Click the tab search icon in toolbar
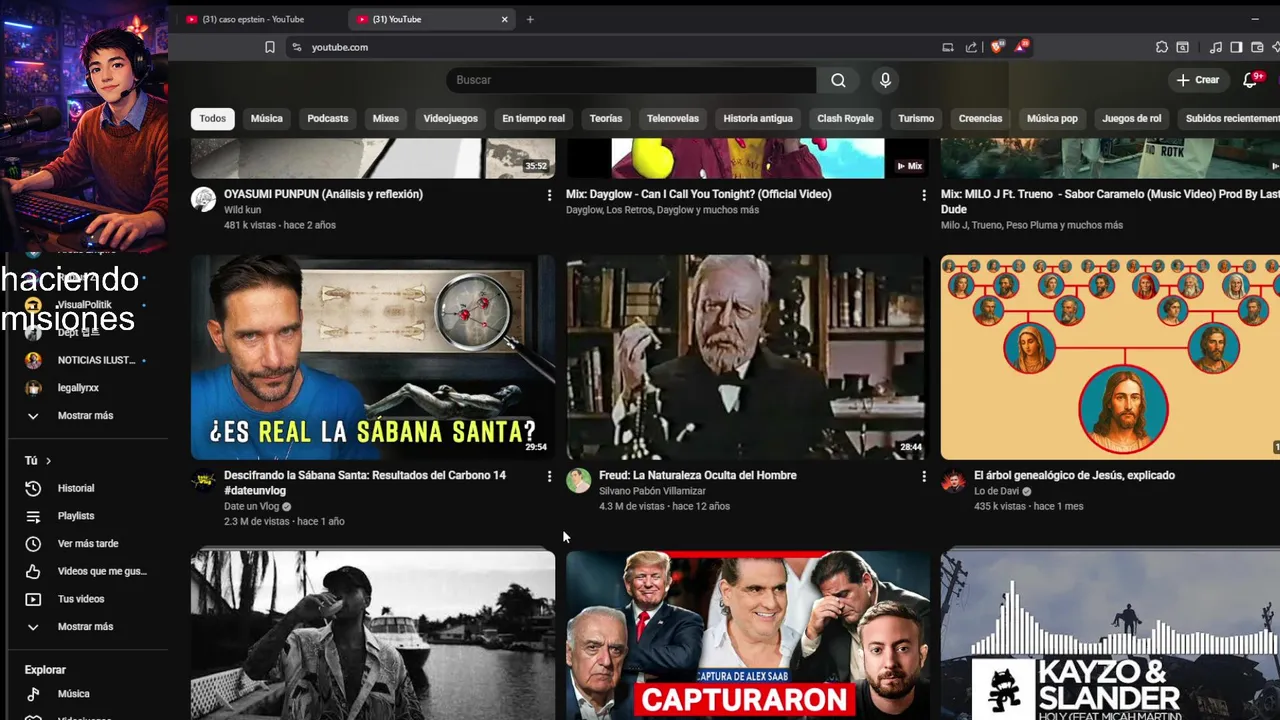 [x=1182, y=47]
